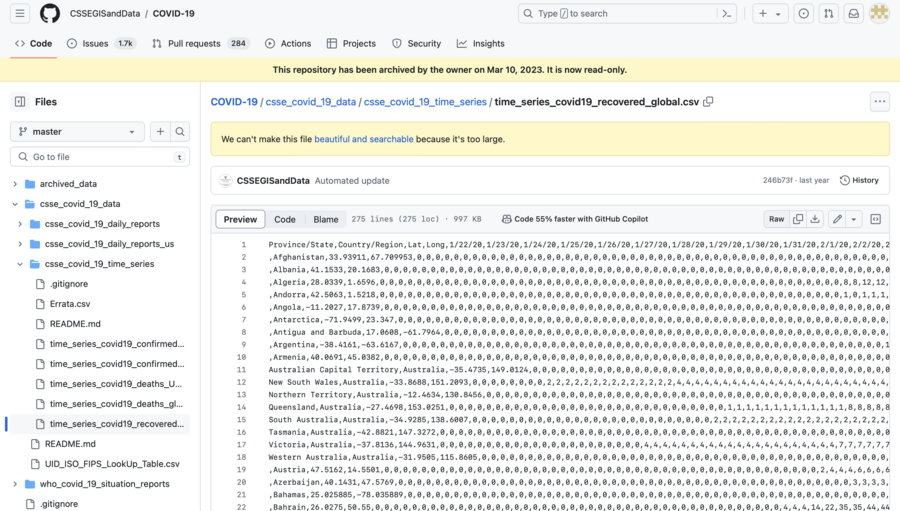Open UID_ISO_FIPS_LookUp_Table.csv
The height and width of the screenshot is (511, 900).
tap(112, 464)
